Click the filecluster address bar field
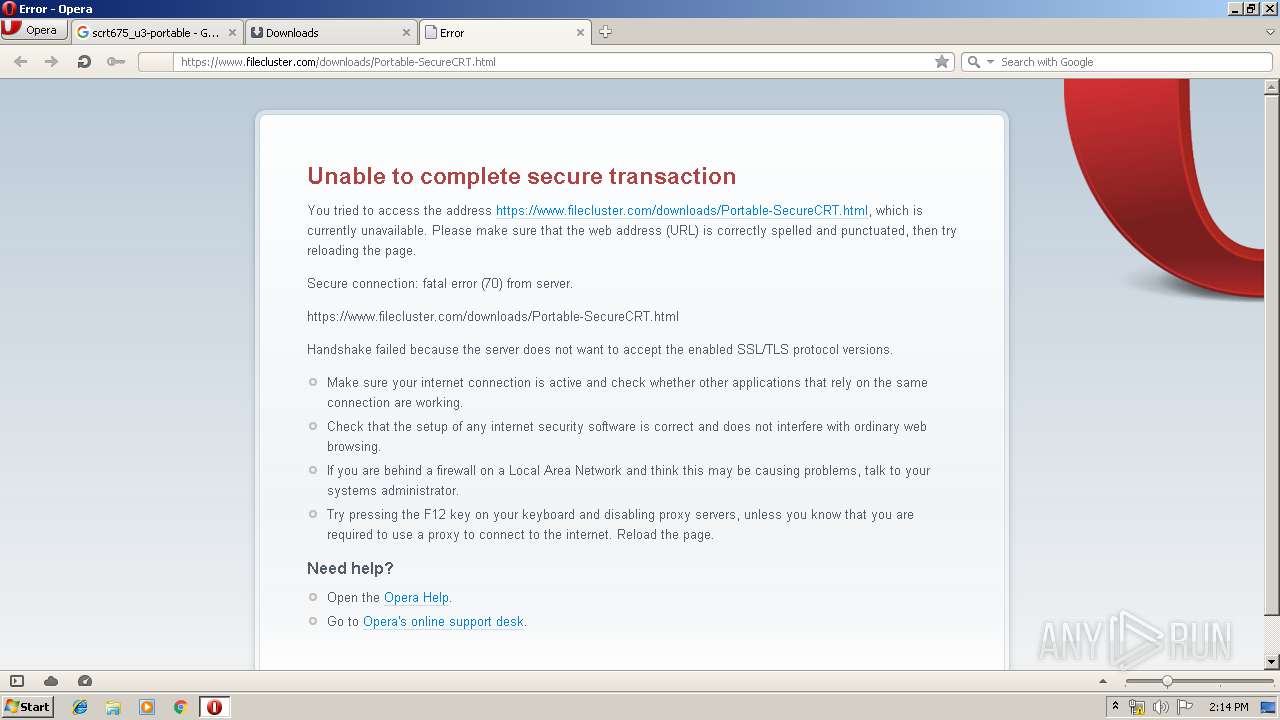Image resolution: width=1280 pixels, height=720 pixels. (555, 62)
